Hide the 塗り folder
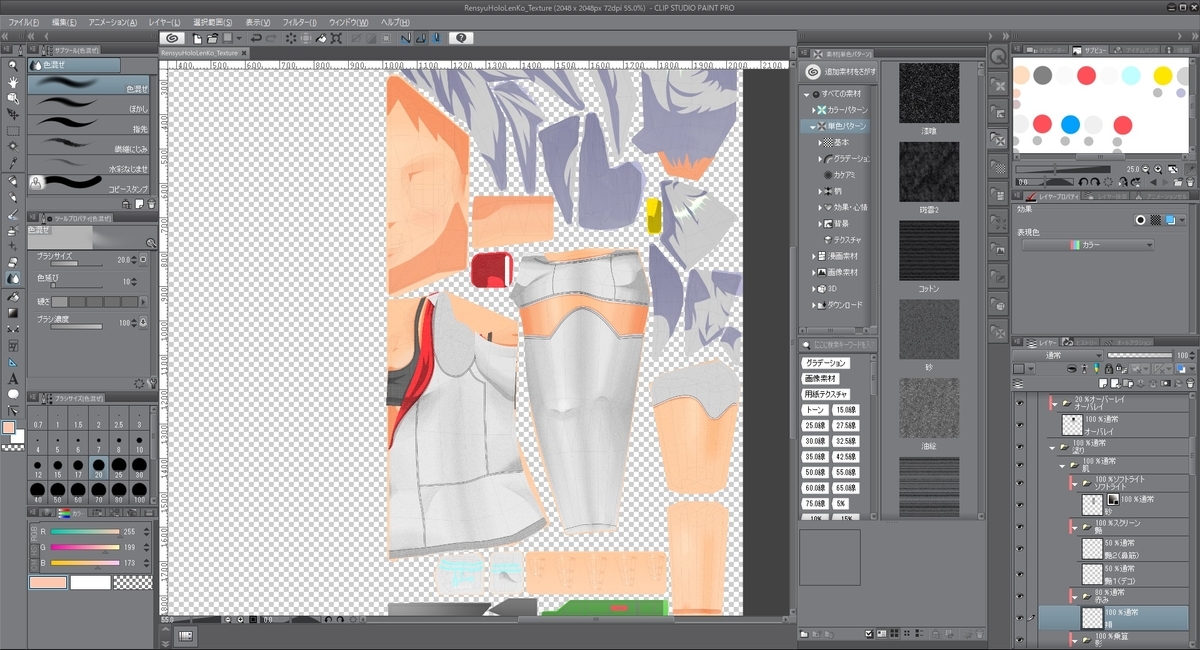This screenshot has height=650, width=1200. pos(1020,447)
